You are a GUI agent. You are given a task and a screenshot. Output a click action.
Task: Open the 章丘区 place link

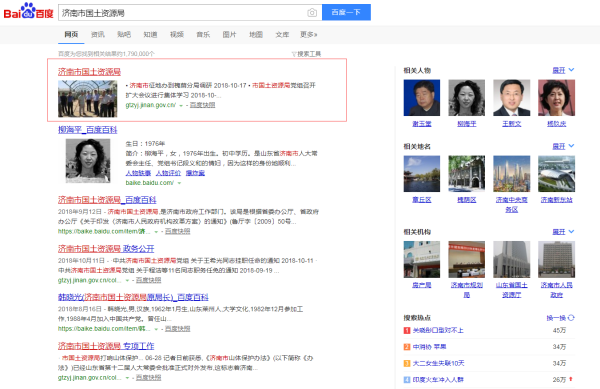422,200
